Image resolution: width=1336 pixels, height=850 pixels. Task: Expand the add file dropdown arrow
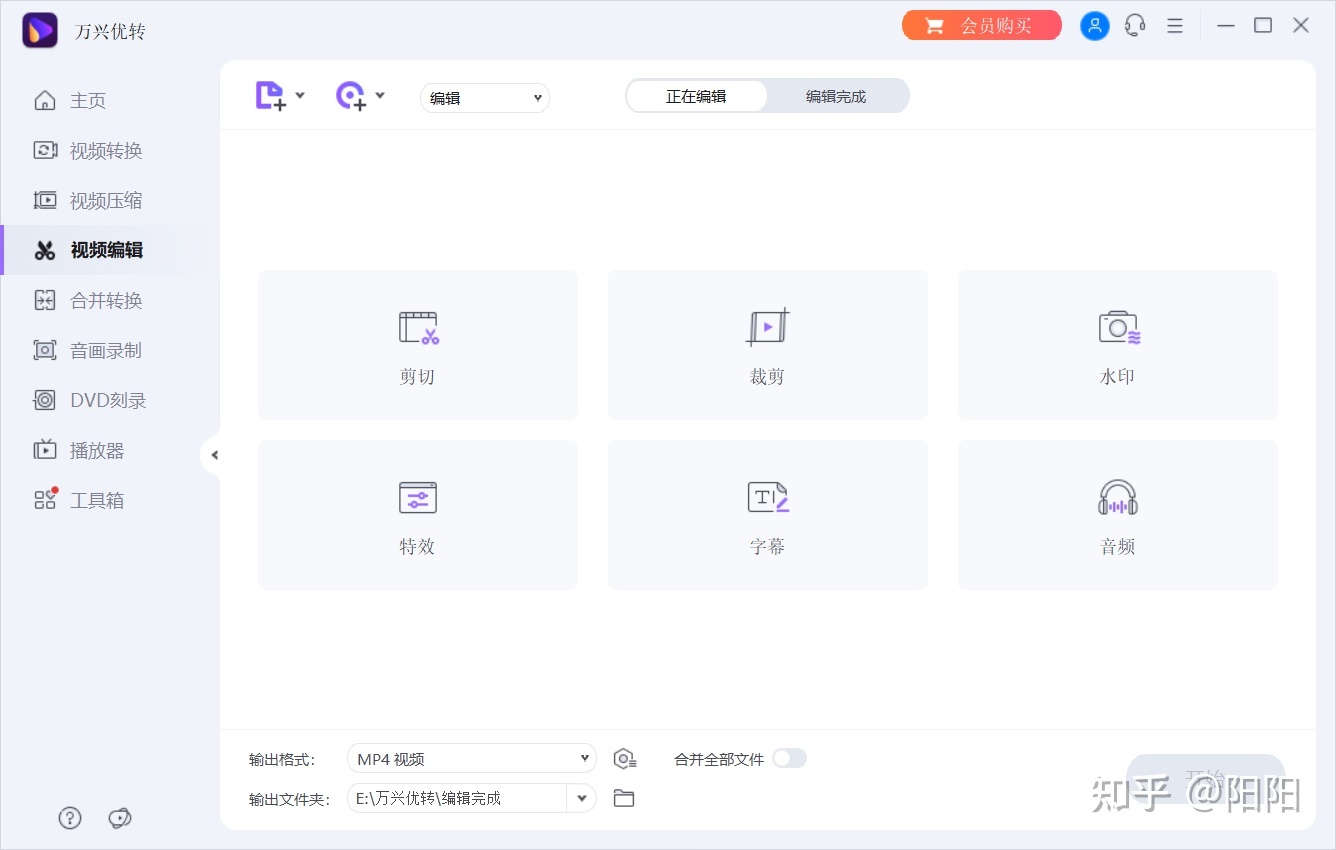(300, 96)
